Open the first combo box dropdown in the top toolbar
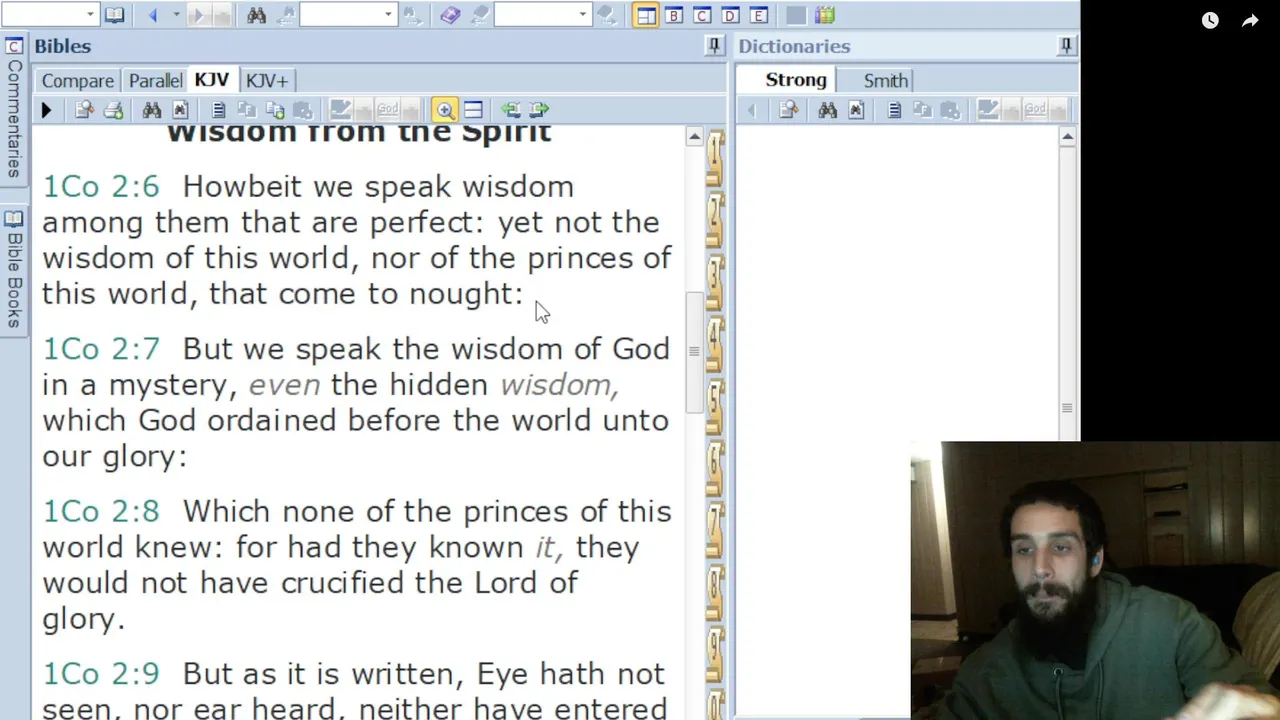 coord(91,15)
